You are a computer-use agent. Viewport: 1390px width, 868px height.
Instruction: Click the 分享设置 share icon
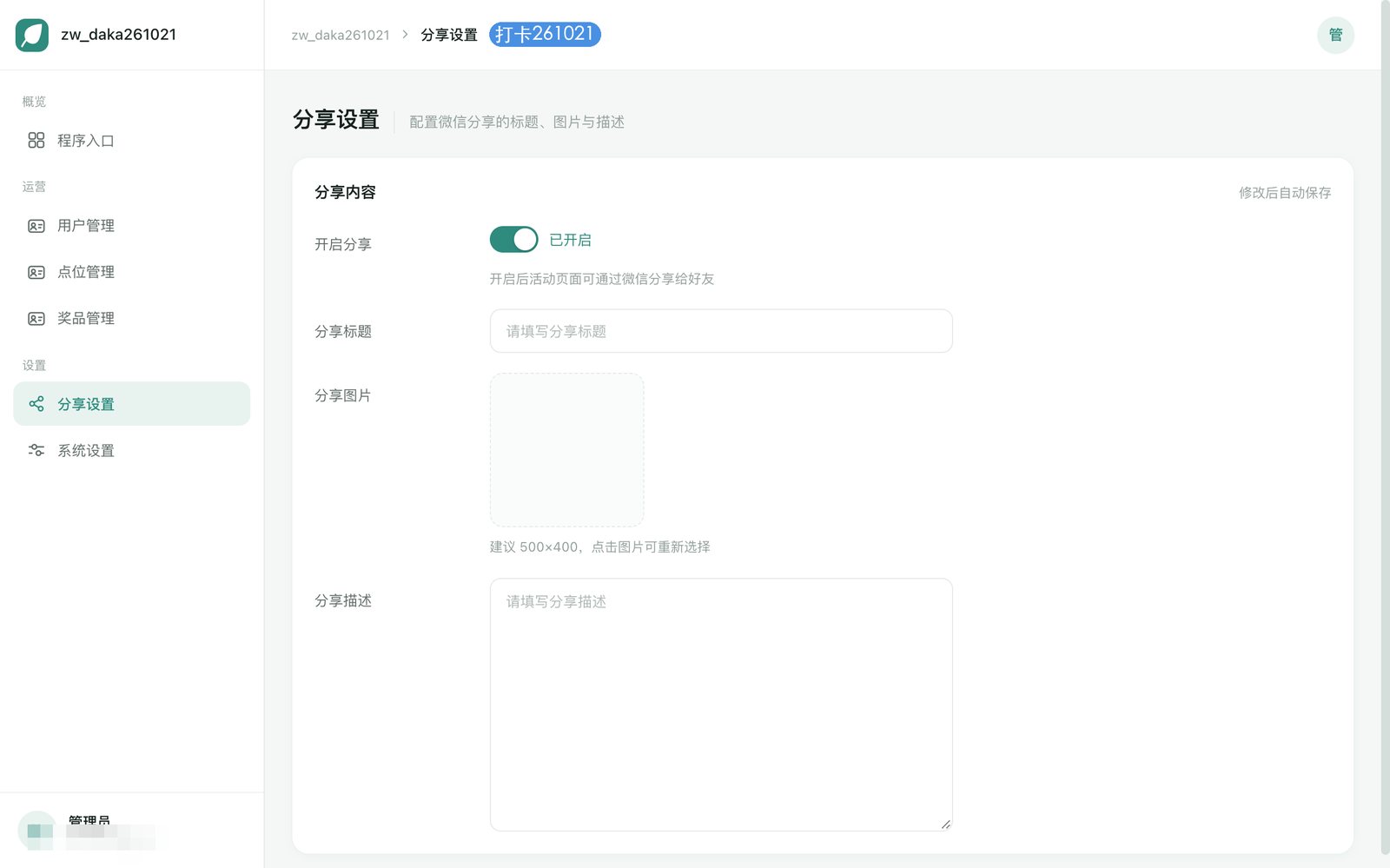point(36,404)
